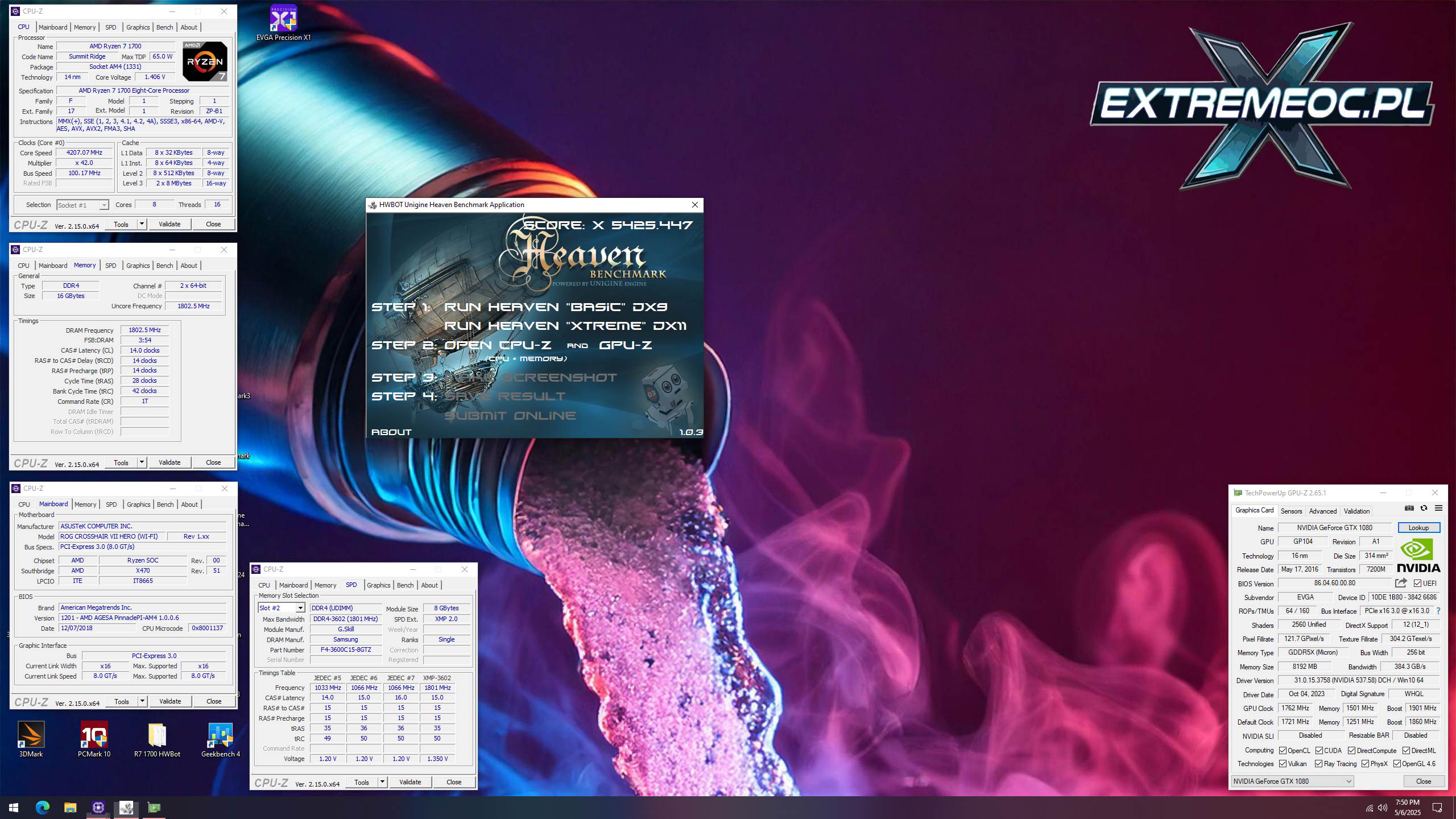Click the Heaven SCORE: X 5425.447 text
This screenshot has width=1456, height=819.
pos(608,225)
